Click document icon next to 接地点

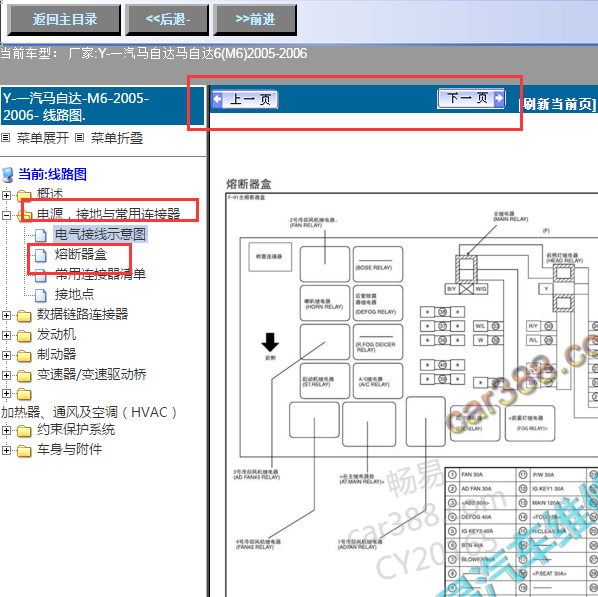[x=41, y=295]
